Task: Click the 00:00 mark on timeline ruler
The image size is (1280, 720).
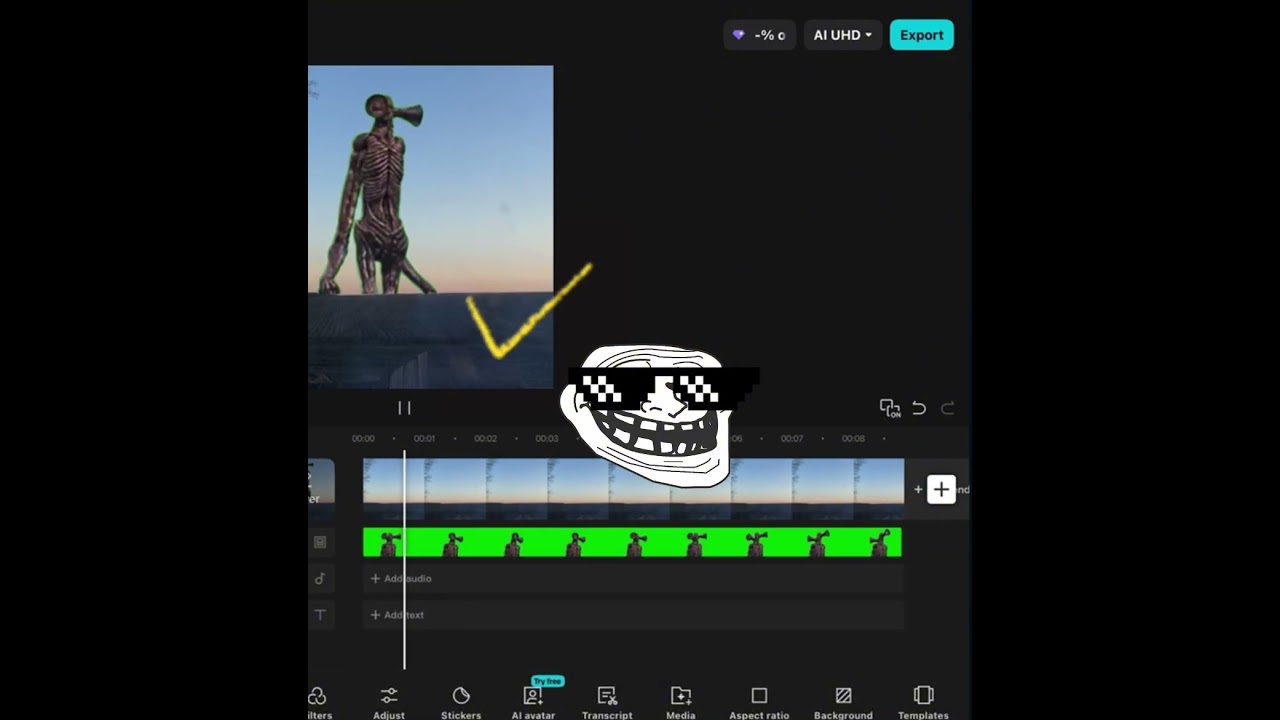Action: pyautogui.click(x=363, y=438)
